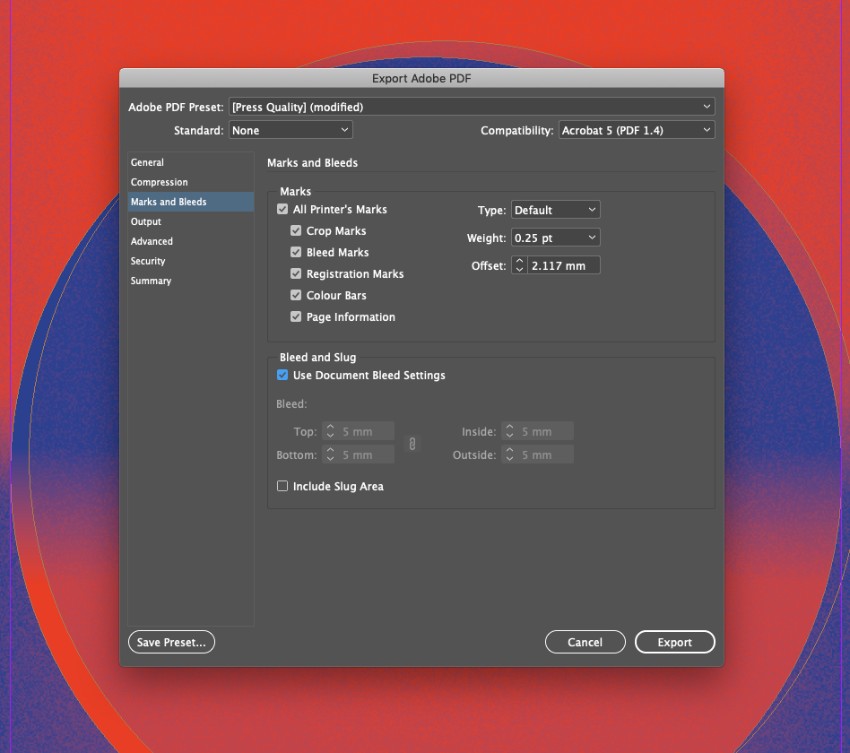Click the bleed link chain icon
The height and width of the screenshot is (753, 850).
[x=412, y=444]
